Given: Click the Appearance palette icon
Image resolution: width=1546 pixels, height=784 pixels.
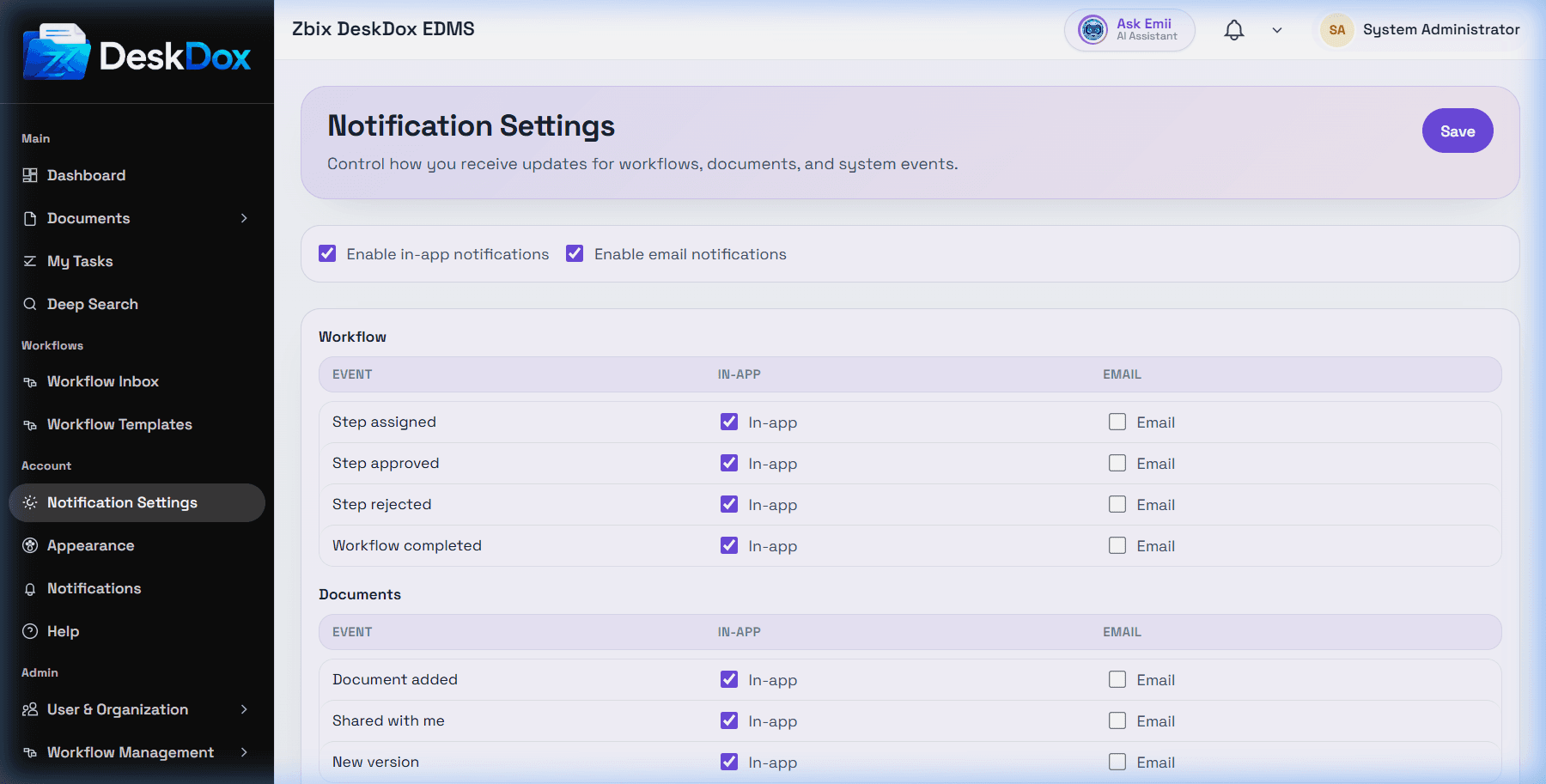Looking at the screenshot, I should pos(30,545).
